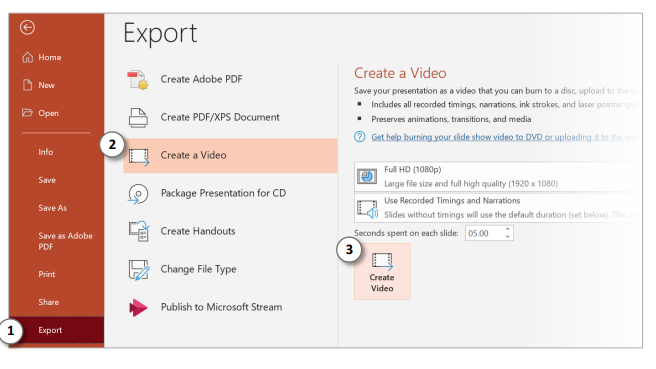
Task: Select the Create Adobe PDF option
Action: 230,79
